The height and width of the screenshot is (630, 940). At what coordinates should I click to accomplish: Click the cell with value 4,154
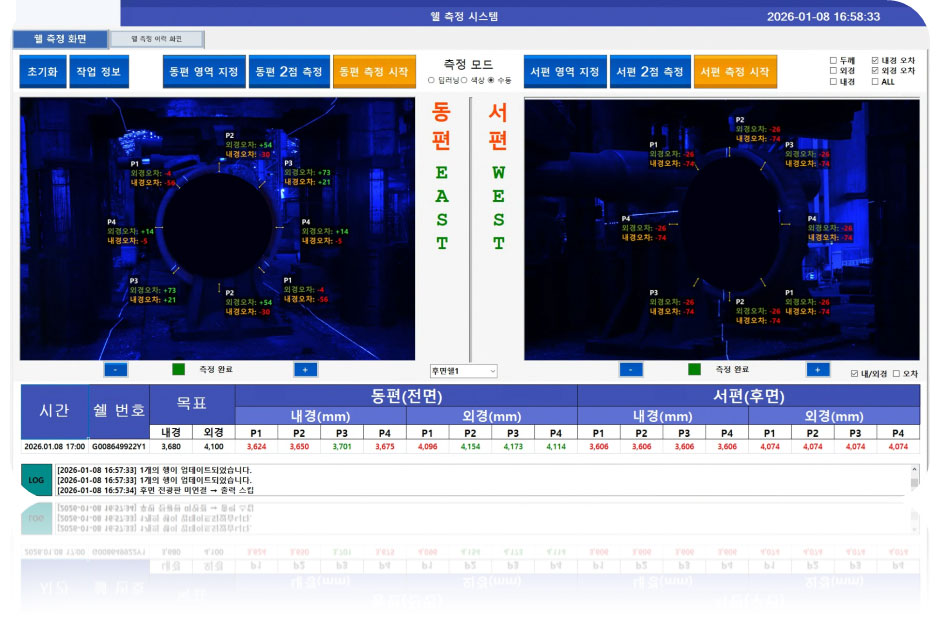(x=470, y=447)
